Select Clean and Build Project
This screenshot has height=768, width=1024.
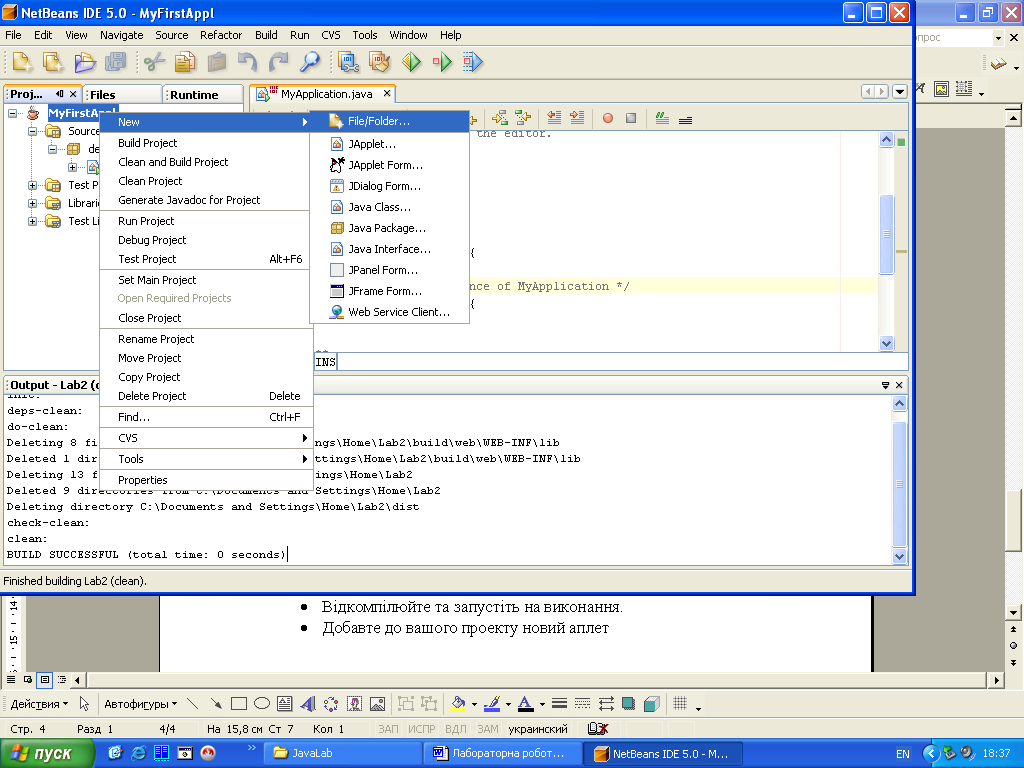coord(206,162)
